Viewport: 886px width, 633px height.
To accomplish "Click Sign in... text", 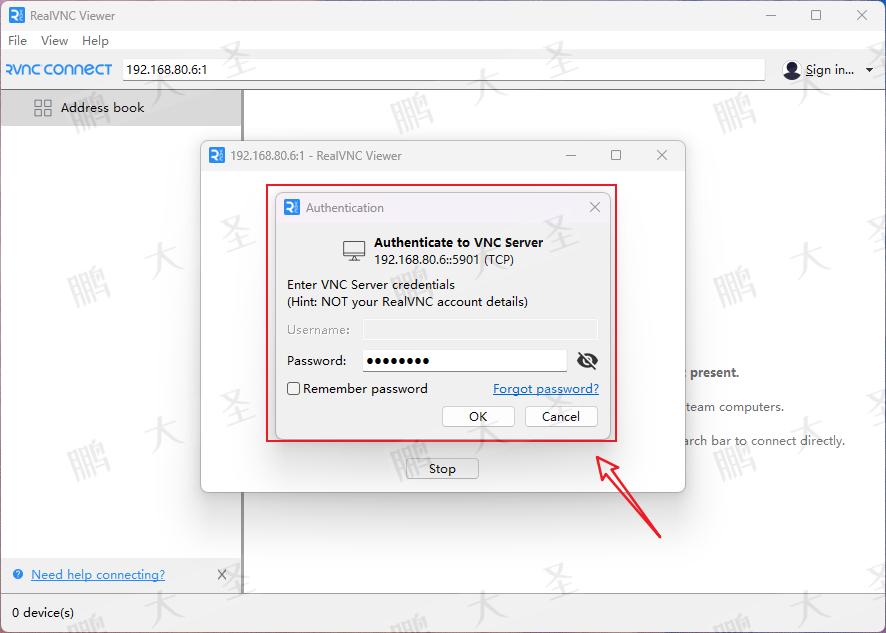I will click(x=829, y=70).
